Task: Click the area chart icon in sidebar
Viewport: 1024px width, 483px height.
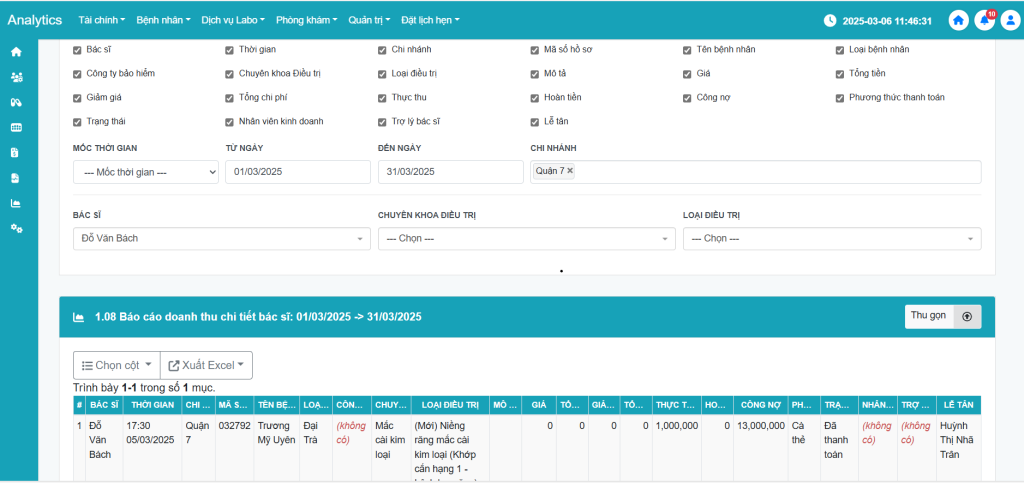Action: click(16, 203)
